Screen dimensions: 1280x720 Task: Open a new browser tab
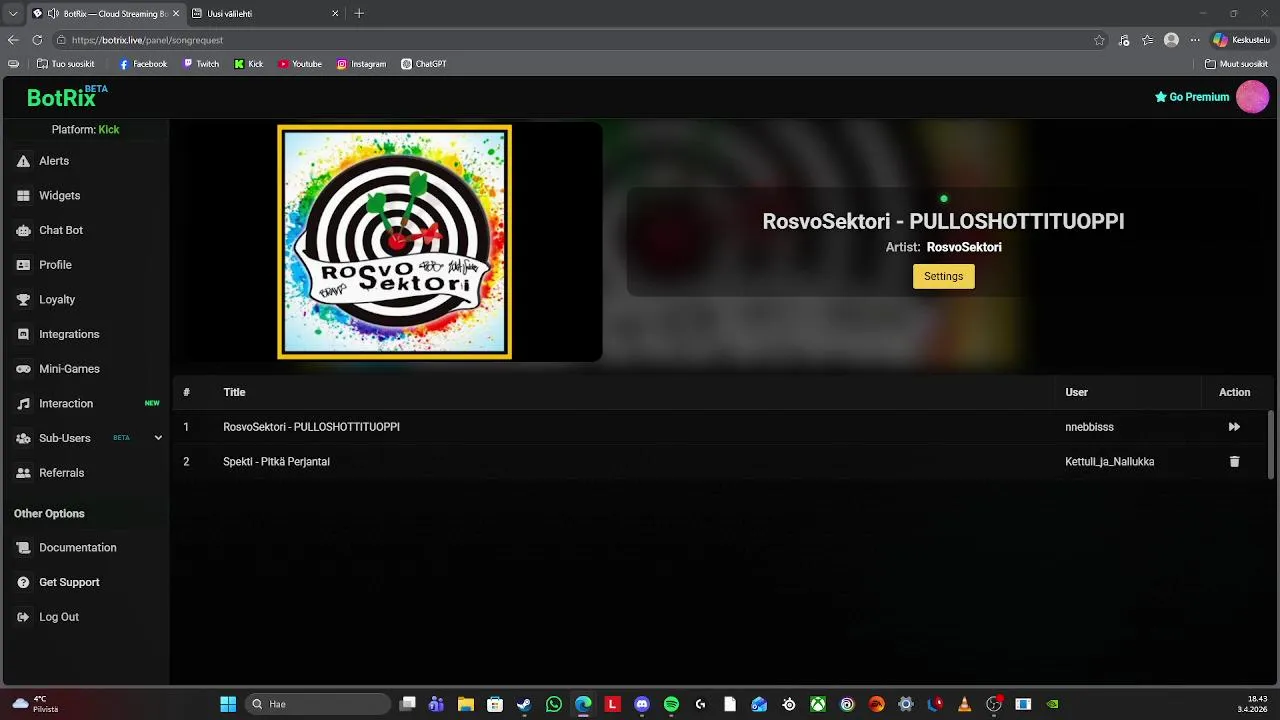click(359, 14)
